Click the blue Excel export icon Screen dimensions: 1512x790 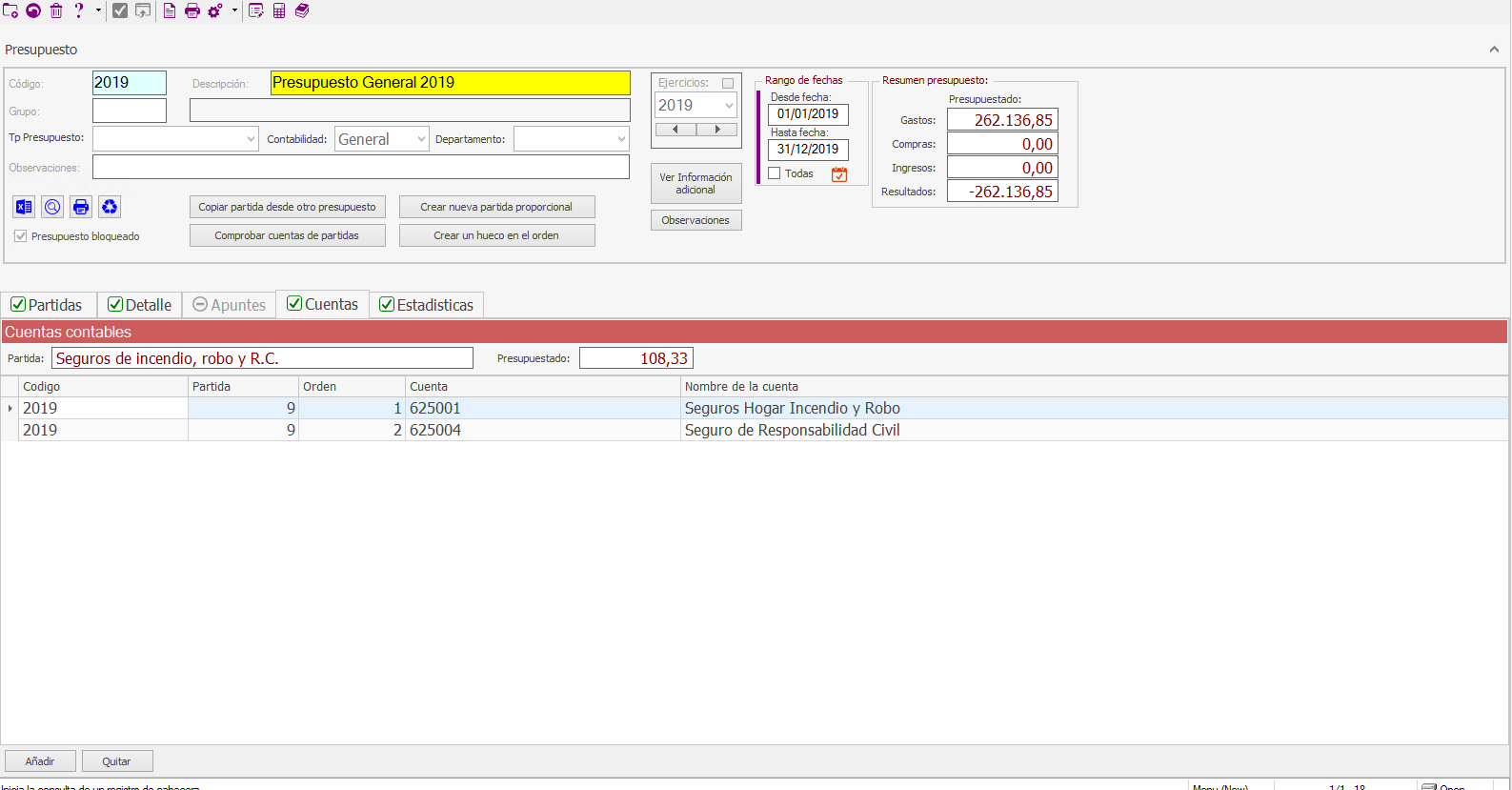click(24, 207)
